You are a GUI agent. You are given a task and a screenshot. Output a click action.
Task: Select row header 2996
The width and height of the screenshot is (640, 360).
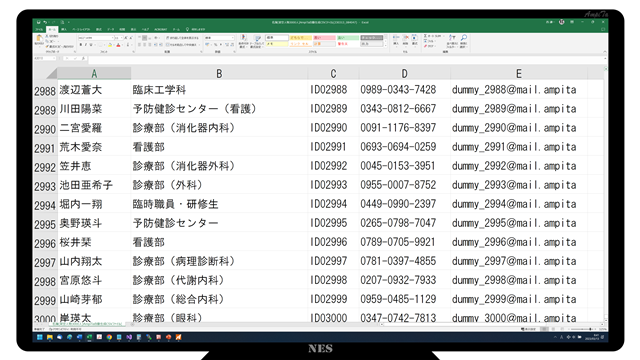pos(45,243)
